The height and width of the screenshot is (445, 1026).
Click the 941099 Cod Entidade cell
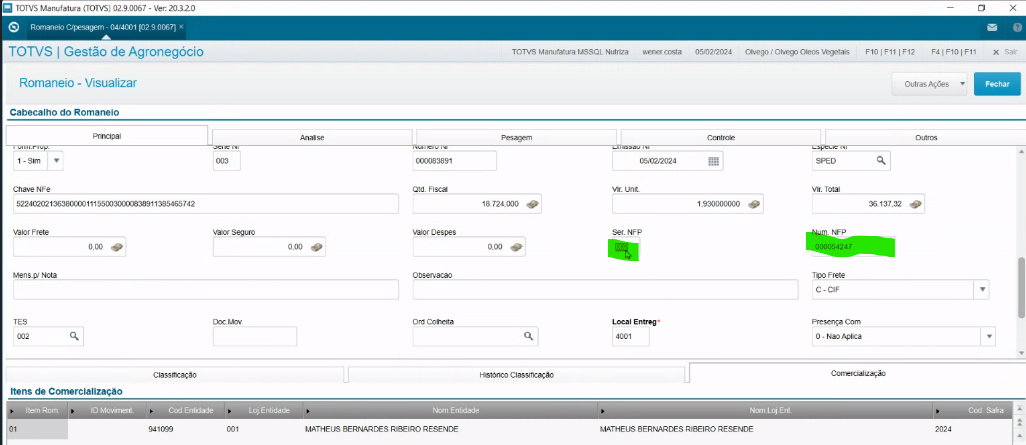tap(186, 429)
